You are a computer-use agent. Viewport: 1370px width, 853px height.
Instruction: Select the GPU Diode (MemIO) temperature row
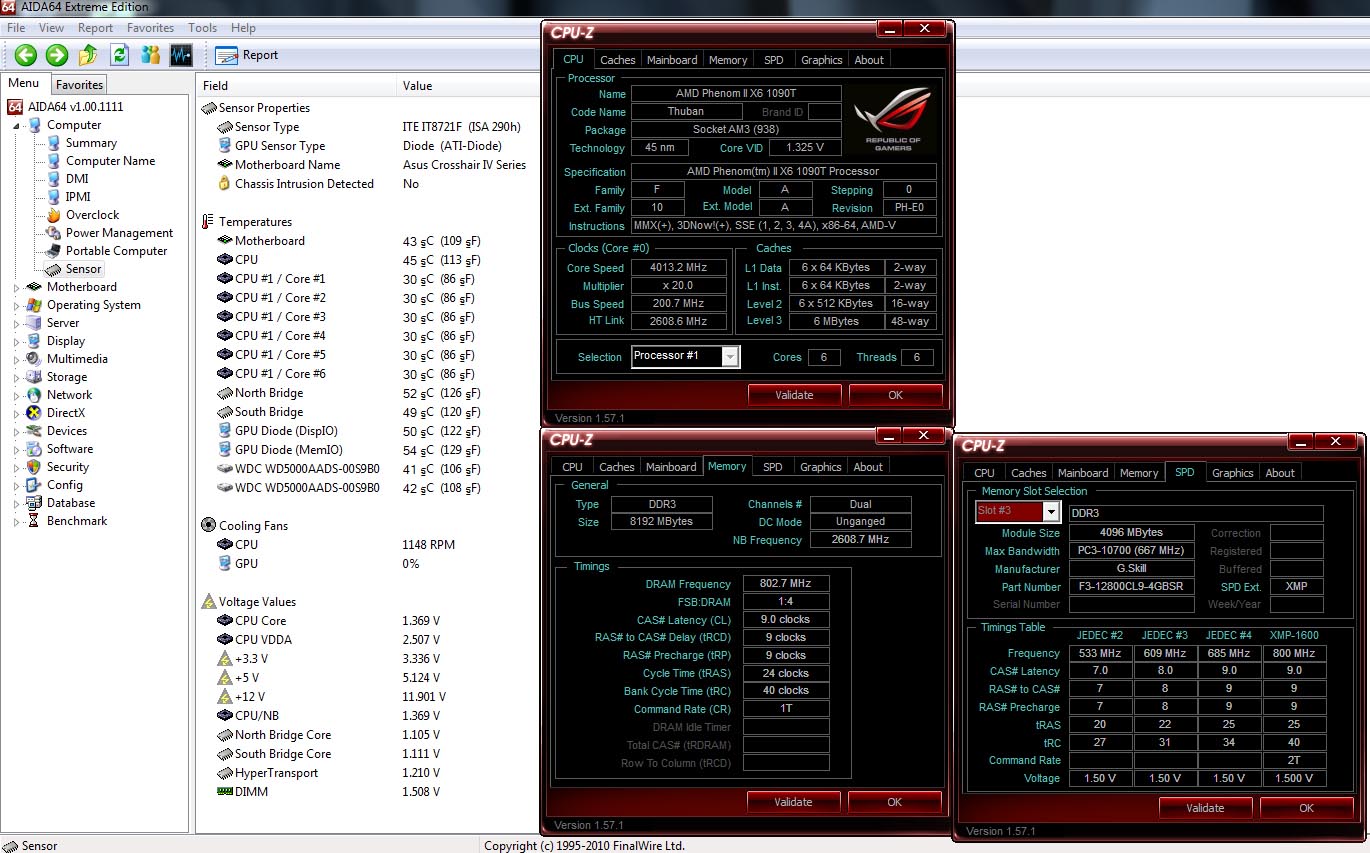pos(368,450)
